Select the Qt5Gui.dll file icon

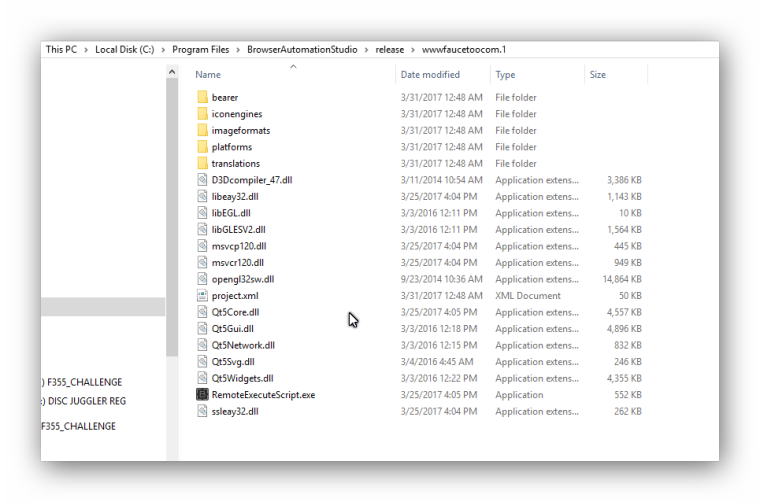pyautogui.click(x=202, y=328)
